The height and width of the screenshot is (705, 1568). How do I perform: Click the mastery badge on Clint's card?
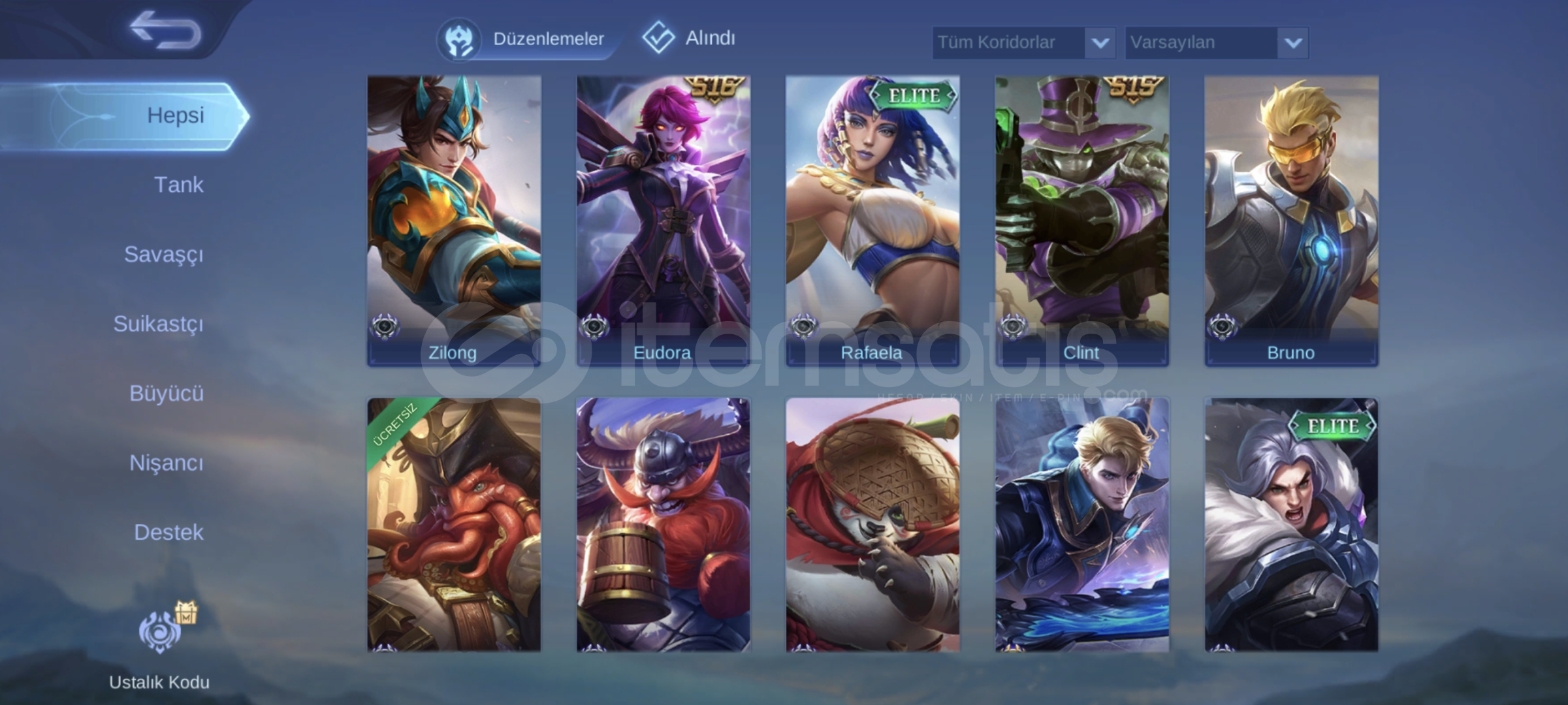[1013, 326]
